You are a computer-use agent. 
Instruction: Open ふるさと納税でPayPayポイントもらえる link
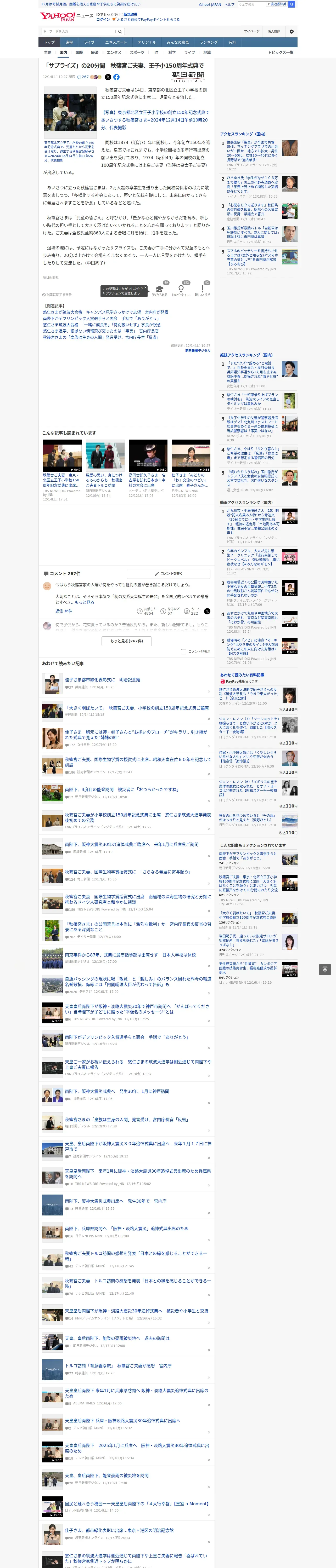pos(148,20)
